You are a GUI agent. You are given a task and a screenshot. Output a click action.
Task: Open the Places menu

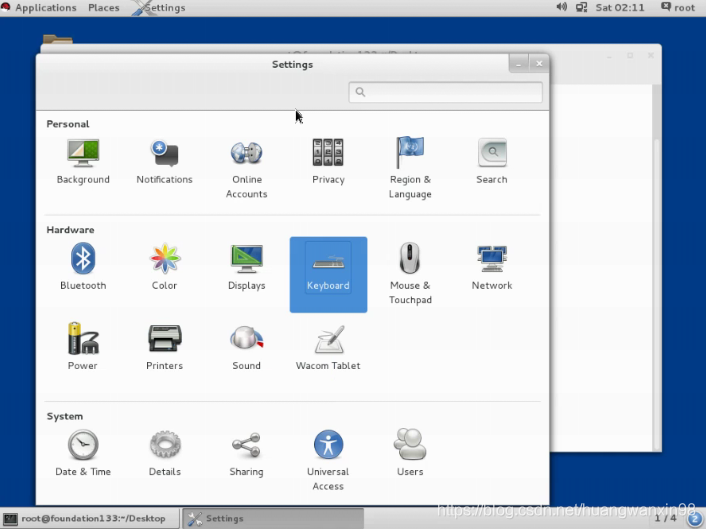(104, 8)
